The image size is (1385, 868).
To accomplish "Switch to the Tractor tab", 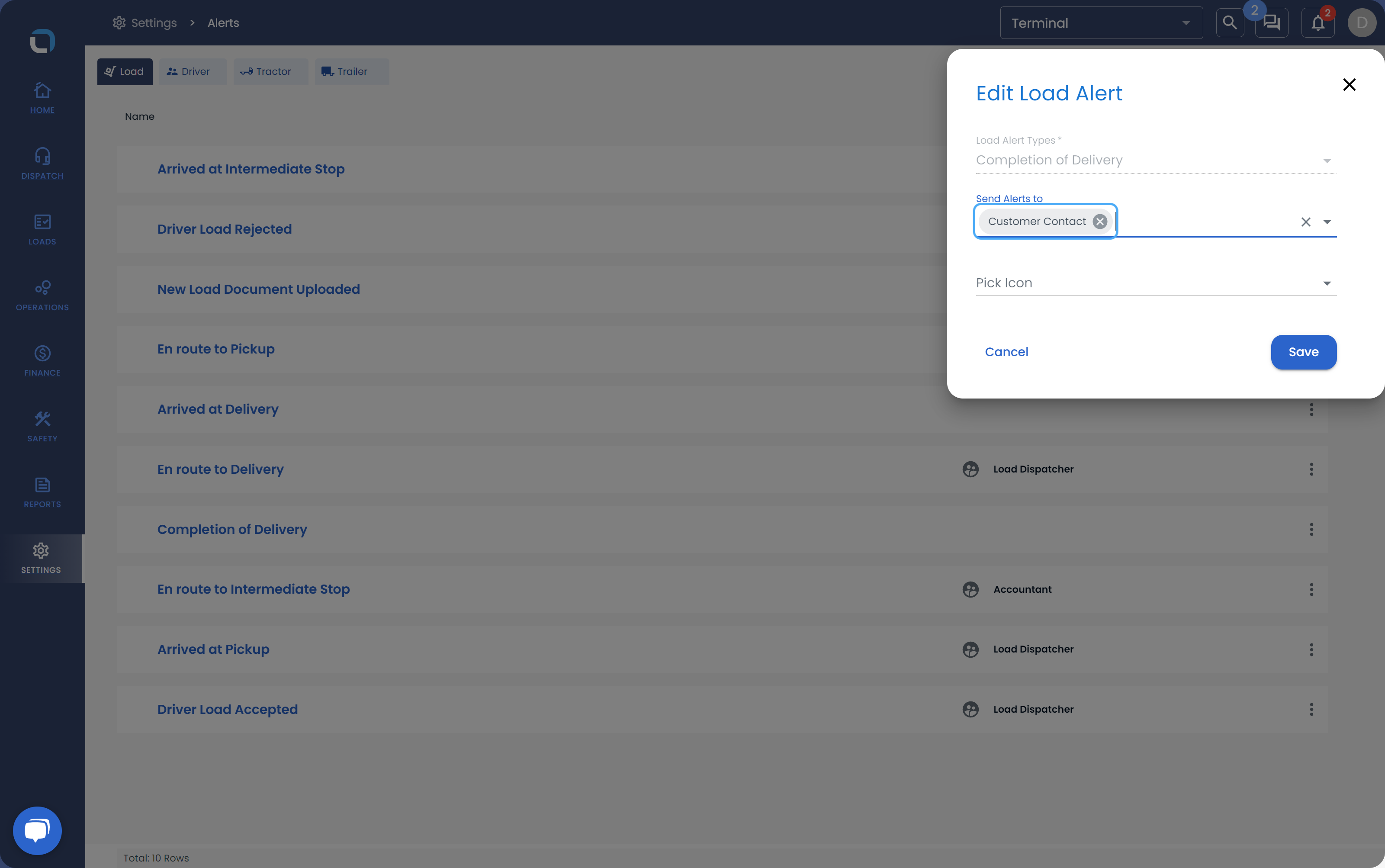I will pos(270,72).
